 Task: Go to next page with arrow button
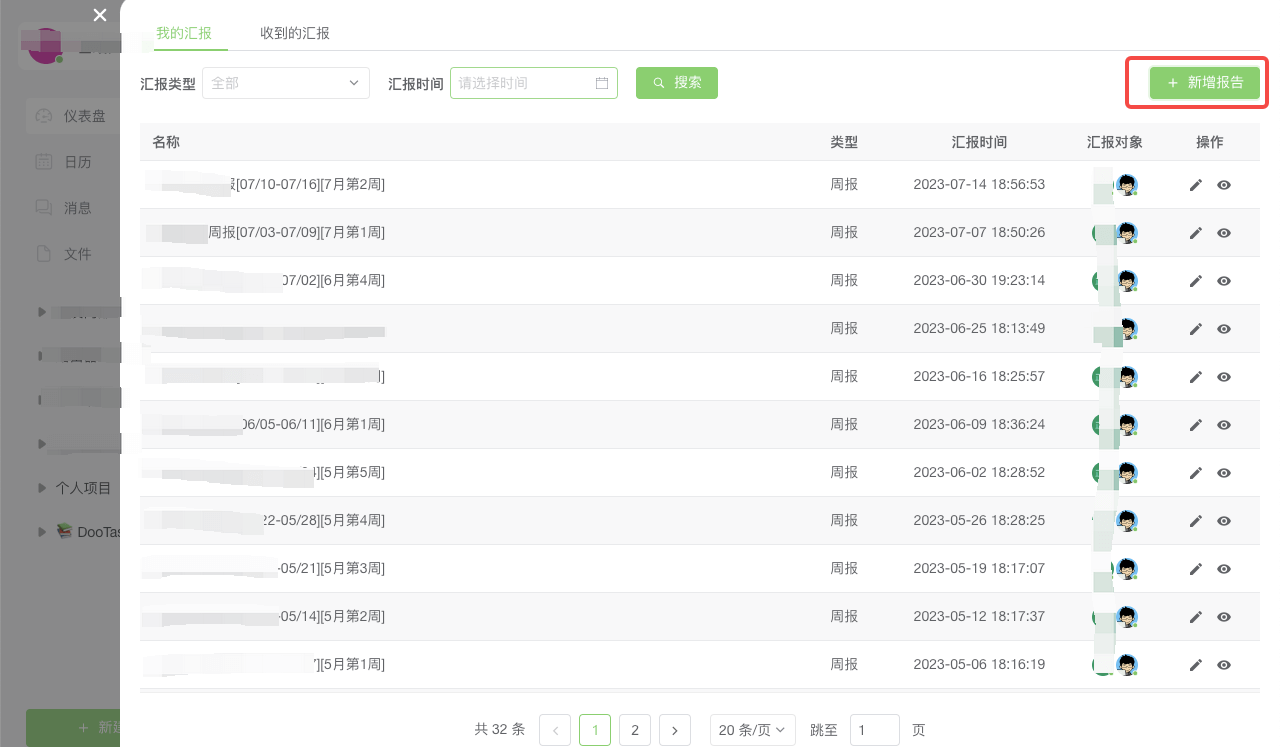[675, 730]
